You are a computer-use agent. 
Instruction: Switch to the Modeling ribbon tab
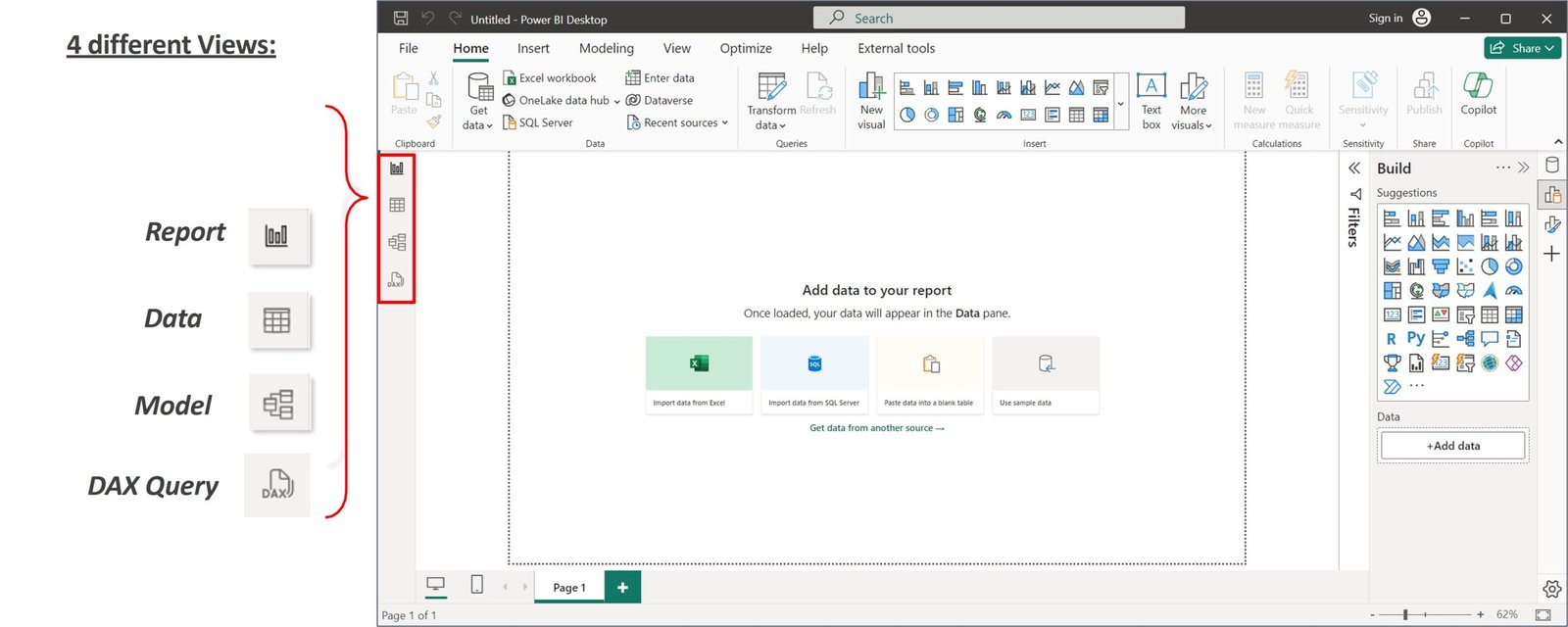pyautogui.click(x=607, y=48)
